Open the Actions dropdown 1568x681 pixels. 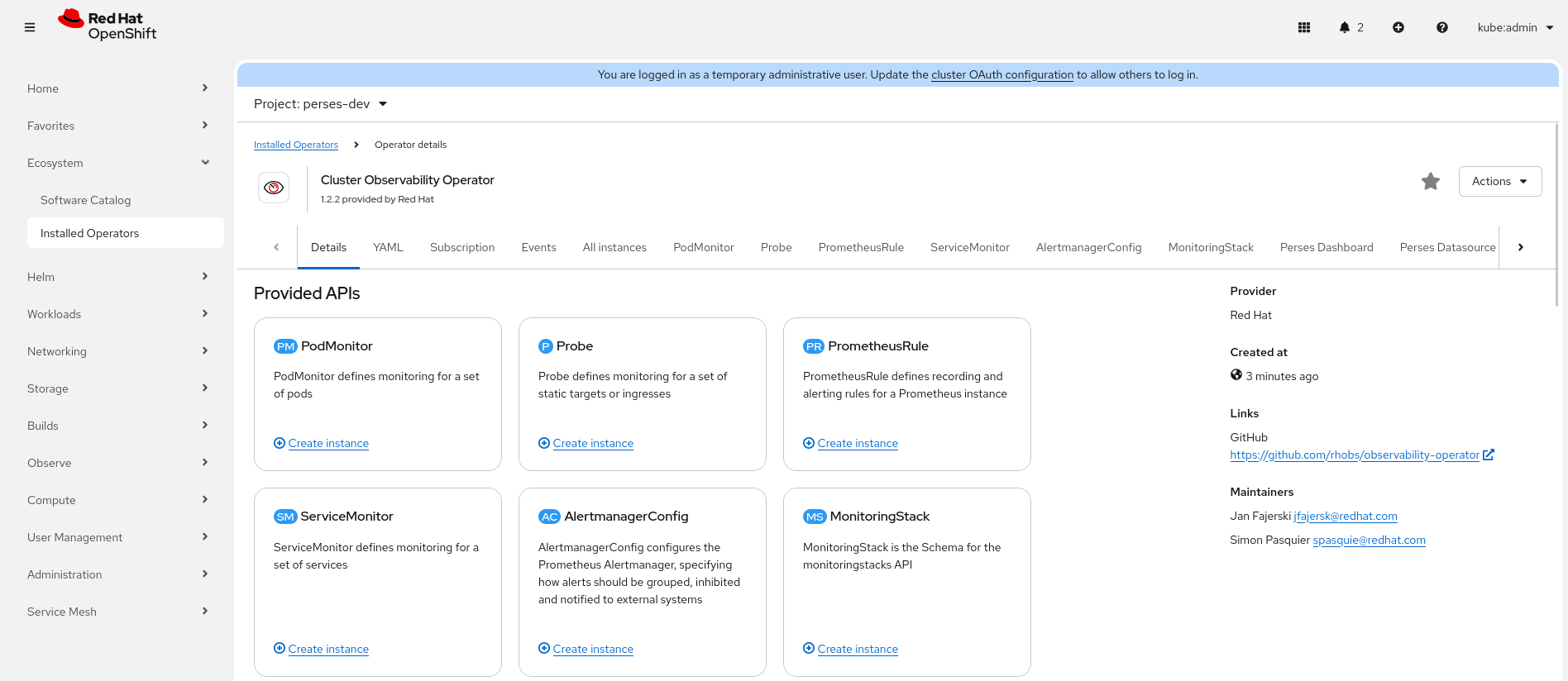point(1499,181)
